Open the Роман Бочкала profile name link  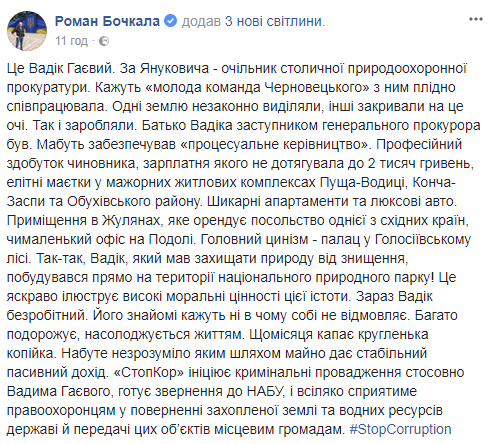(x=107, y=21)
